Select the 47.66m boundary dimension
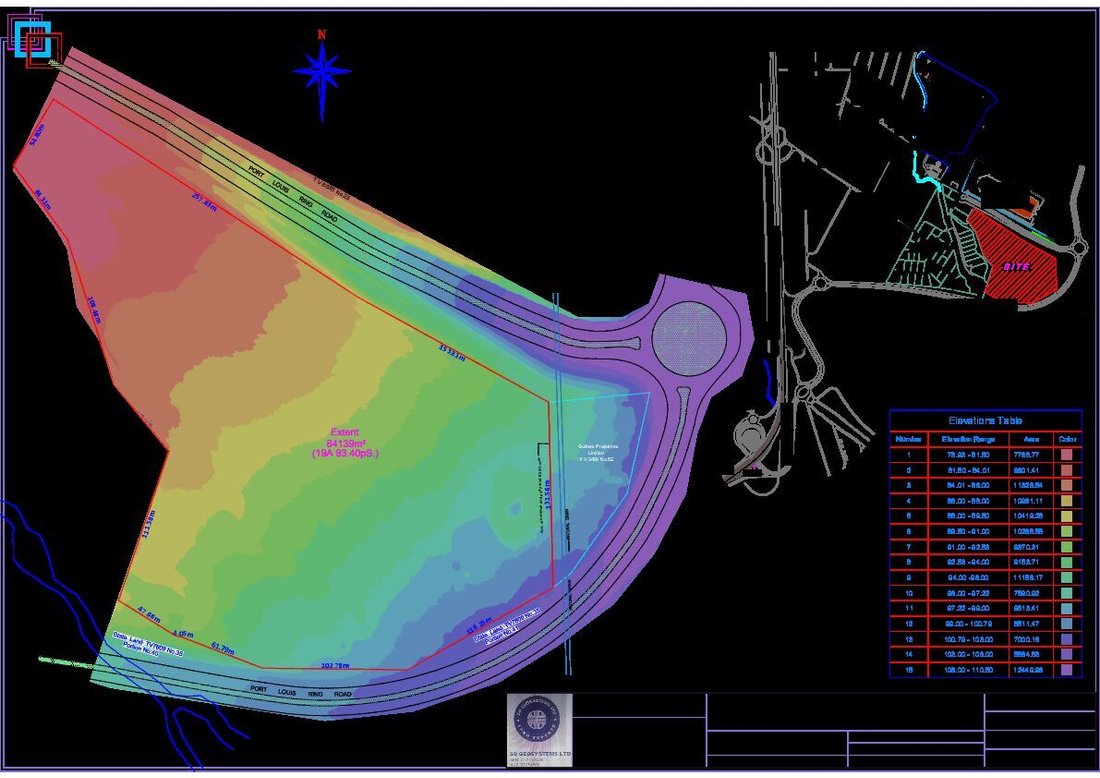This screenshot has width=1100, height=778. 149,615
